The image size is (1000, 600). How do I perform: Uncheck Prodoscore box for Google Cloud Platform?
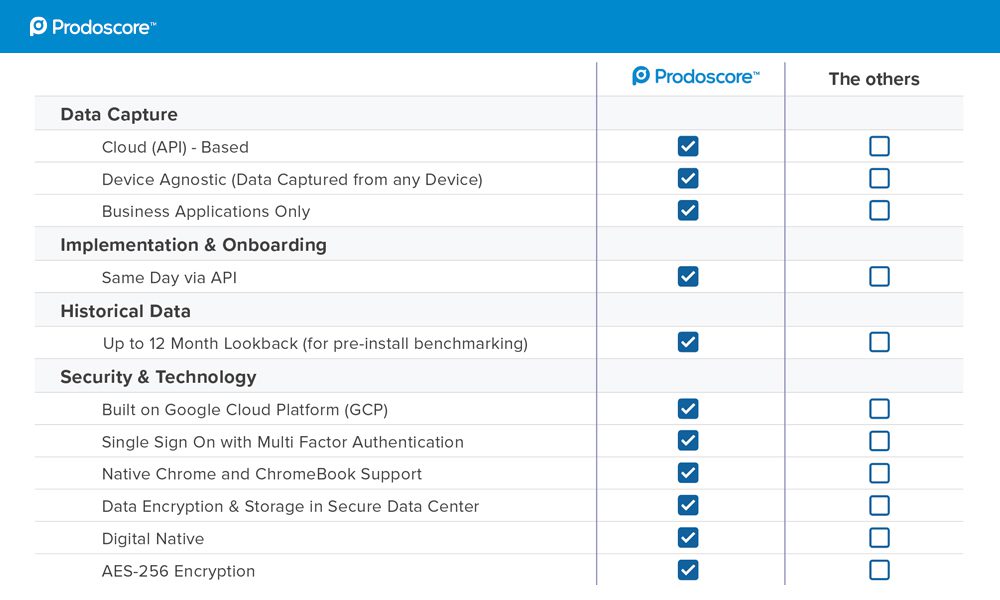(x=688, y=409)
